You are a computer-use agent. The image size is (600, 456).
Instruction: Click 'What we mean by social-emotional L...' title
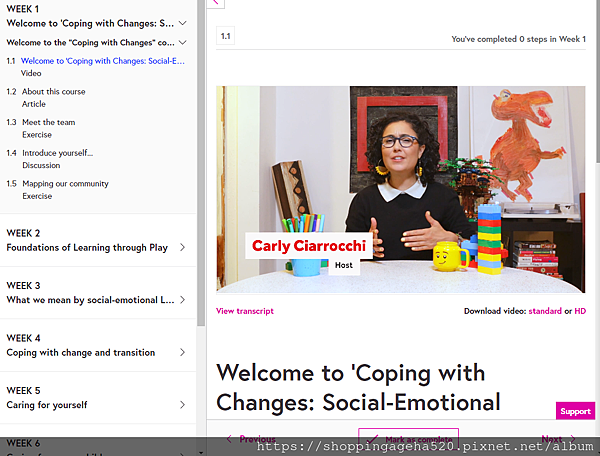90,300
